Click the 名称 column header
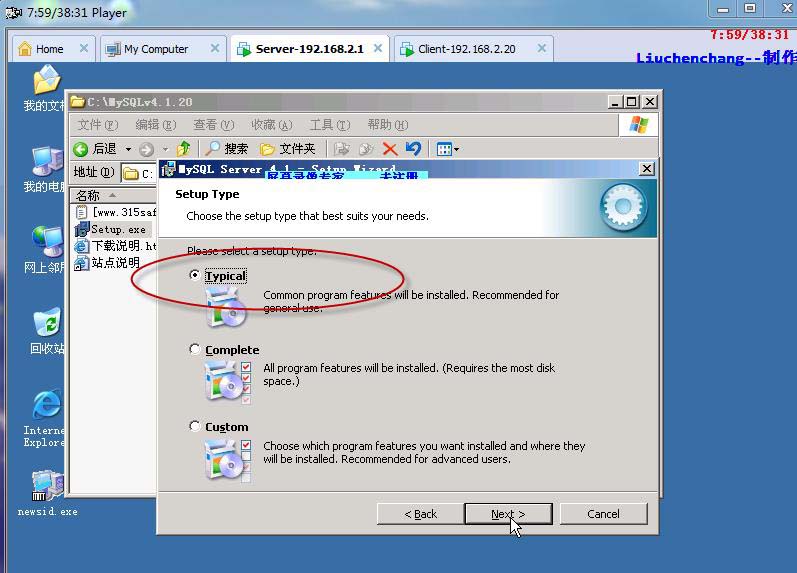This screenshot has height=573, width=797. coord(113,195)
